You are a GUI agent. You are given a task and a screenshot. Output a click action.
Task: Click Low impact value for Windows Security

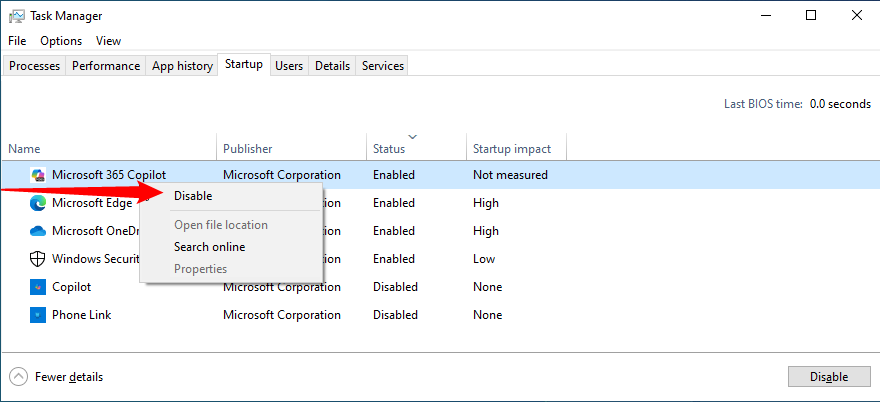pos(484,259)
